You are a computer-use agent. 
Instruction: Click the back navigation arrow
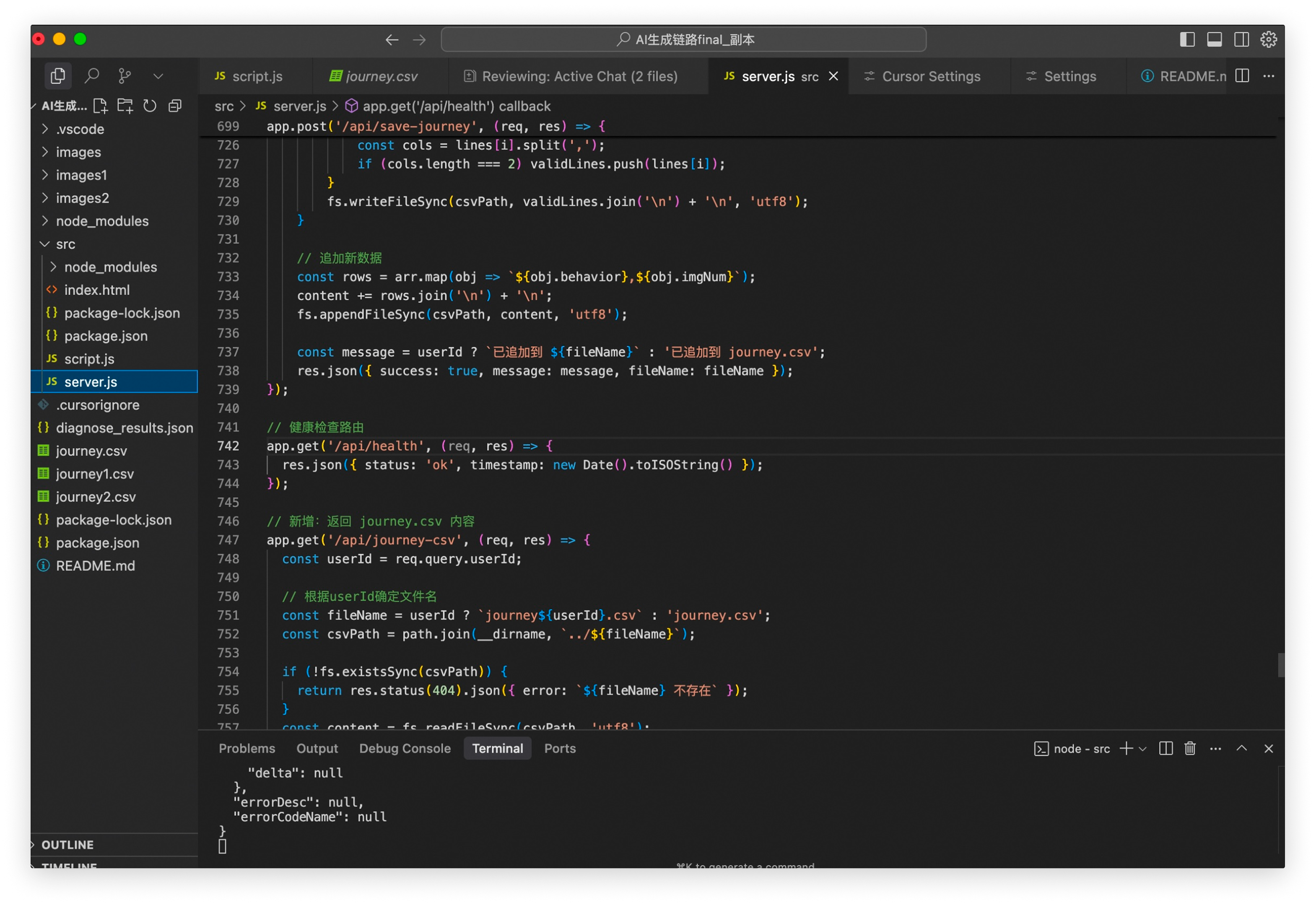(x=392, y=39)
